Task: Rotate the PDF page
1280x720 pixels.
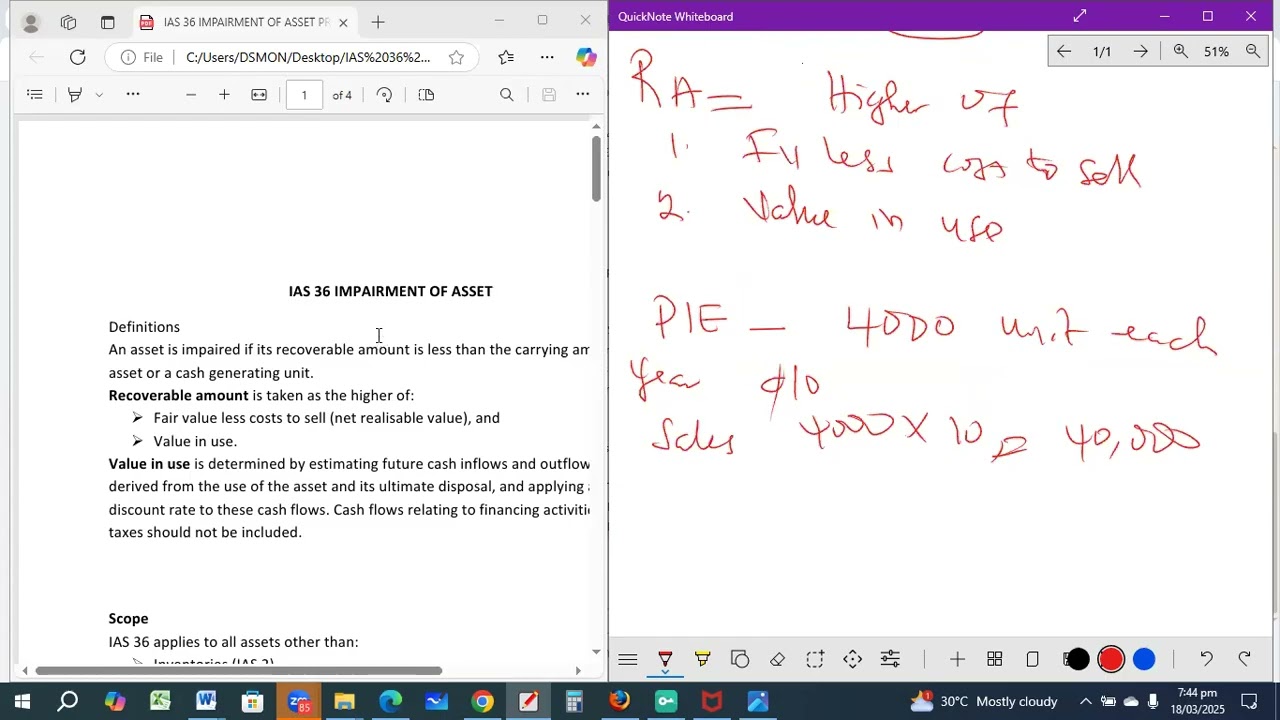Action: coord(384,94)
